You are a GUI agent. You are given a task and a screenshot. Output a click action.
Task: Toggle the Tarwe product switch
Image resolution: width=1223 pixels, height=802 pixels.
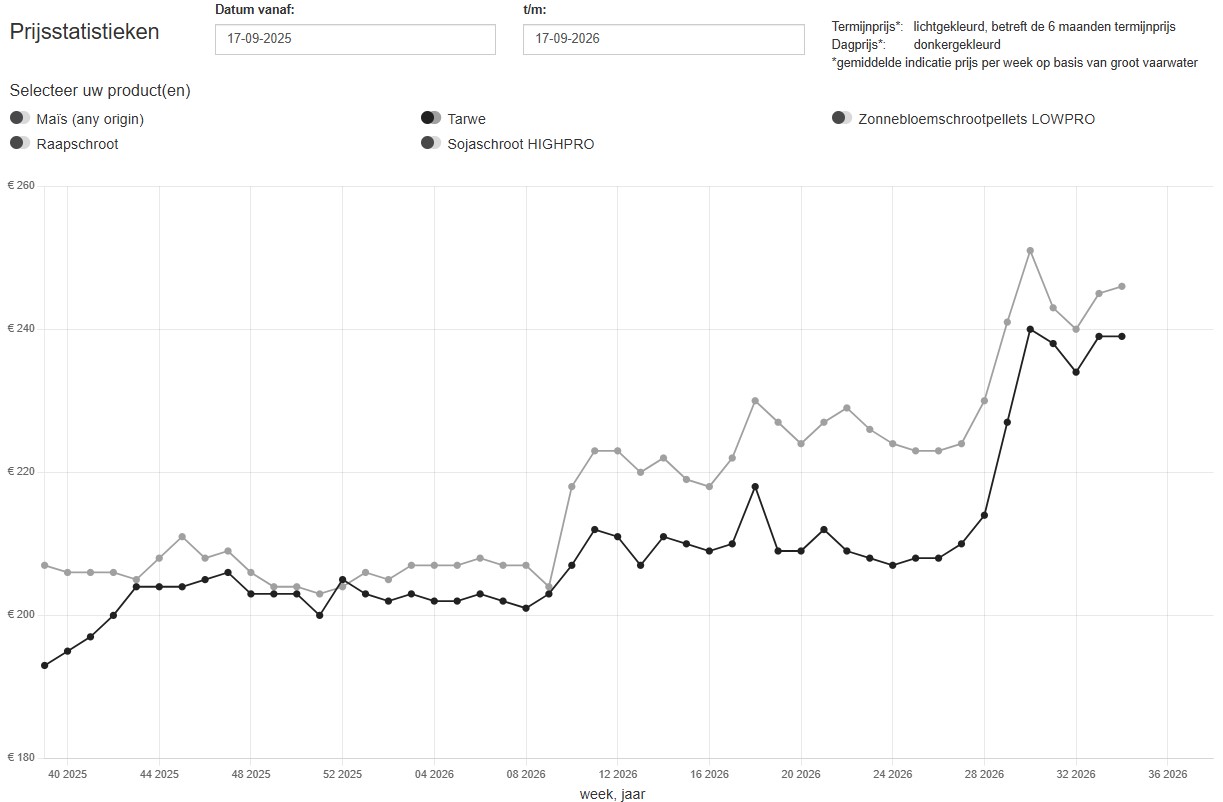[431, 118]
